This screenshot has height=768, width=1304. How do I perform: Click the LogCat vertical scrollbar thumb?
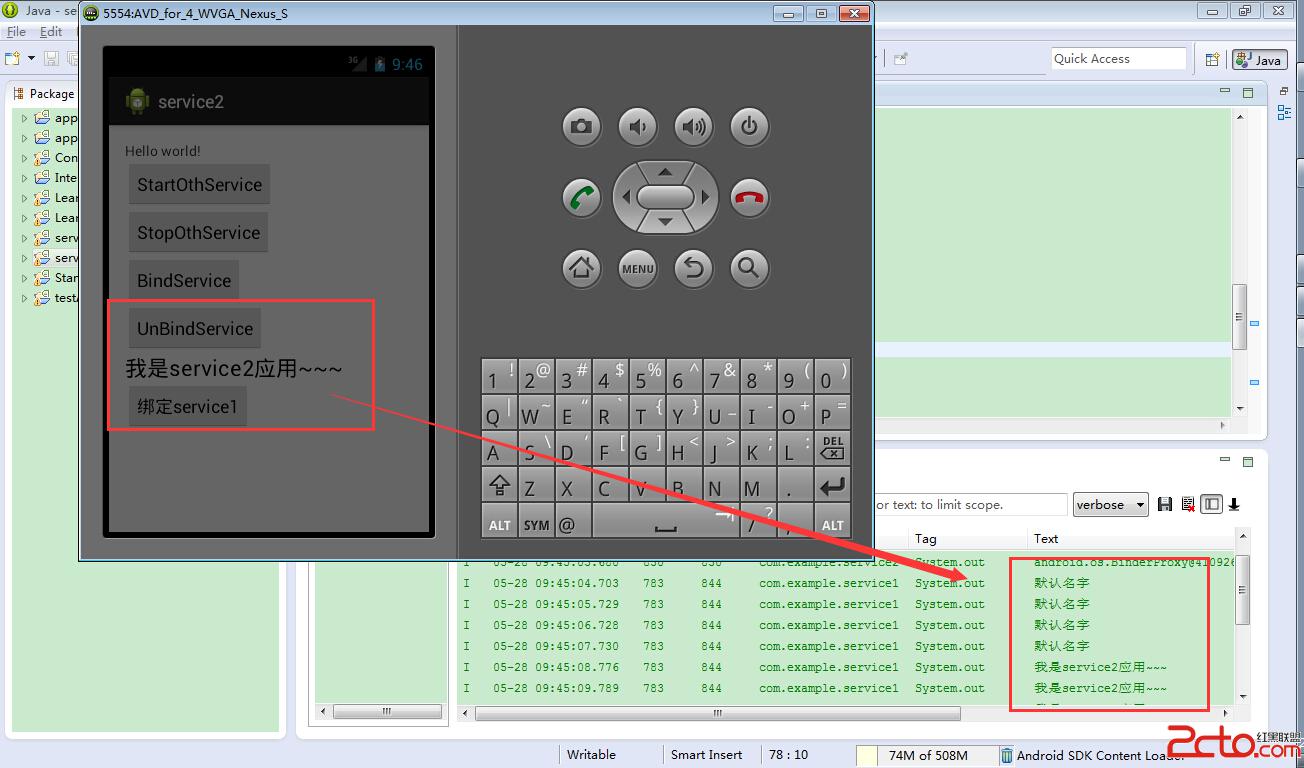pos(1243,591)
